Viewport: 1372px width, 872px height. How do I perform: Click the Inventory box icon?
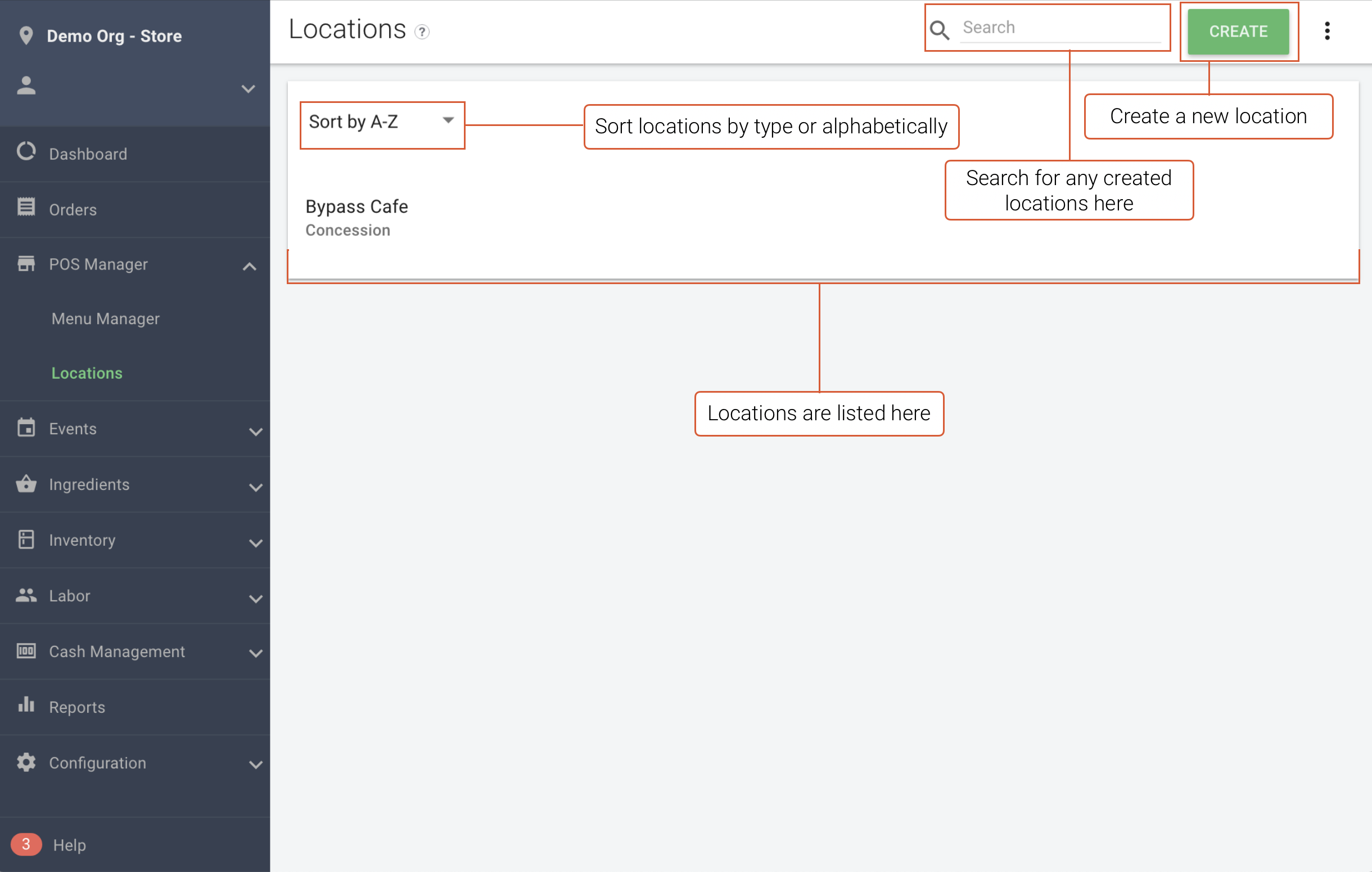[x=26, y=539]
